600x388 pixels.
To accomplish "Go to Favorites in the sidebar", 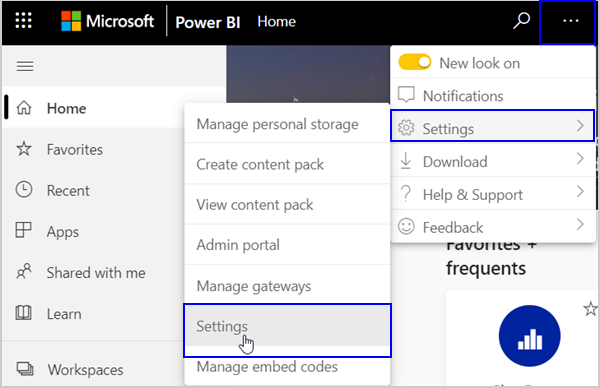I will (x=75, y=149).
